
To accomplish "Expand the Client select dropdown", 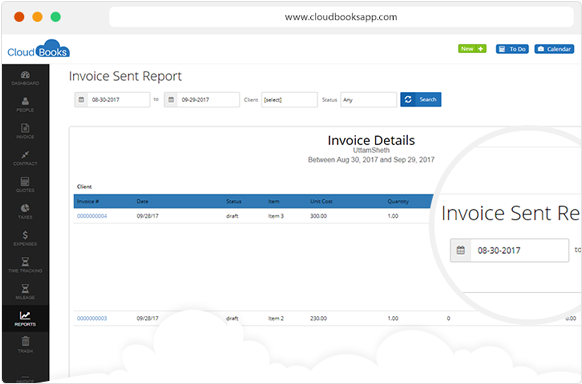I will pyautogui.click(x=290, y=99).
